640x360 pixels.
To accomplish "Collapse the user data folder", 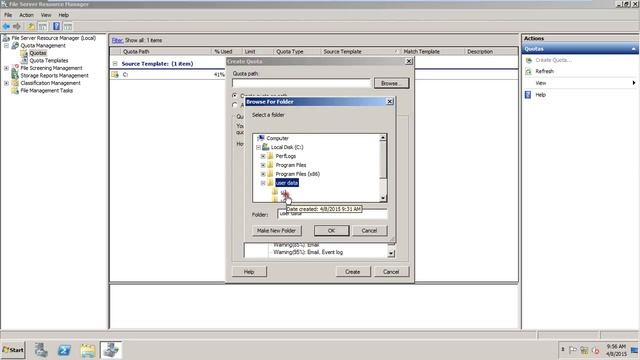I will 263,183.
